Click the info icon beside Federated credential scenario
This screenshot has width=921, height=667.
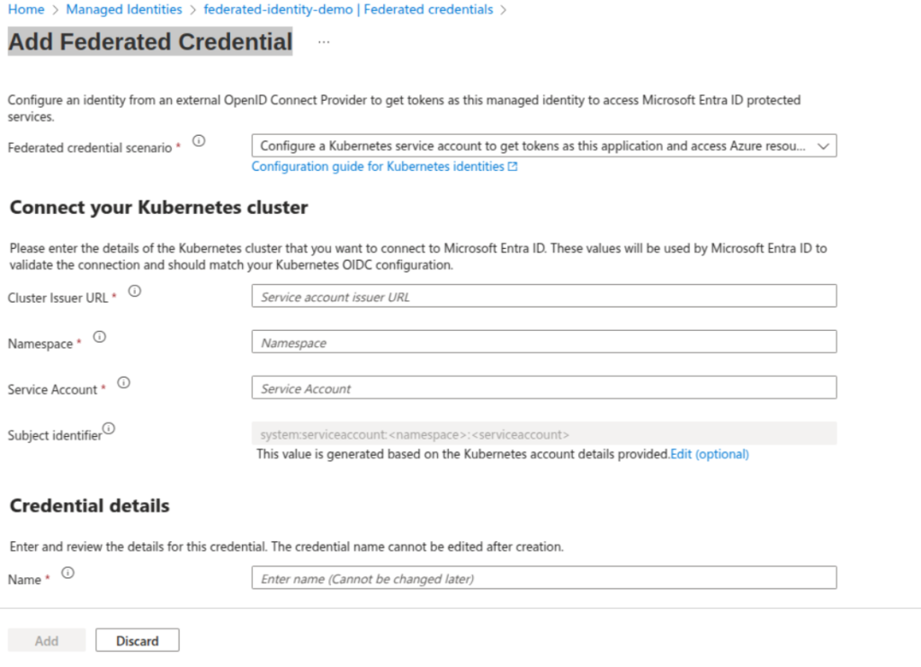click(199, 141)
